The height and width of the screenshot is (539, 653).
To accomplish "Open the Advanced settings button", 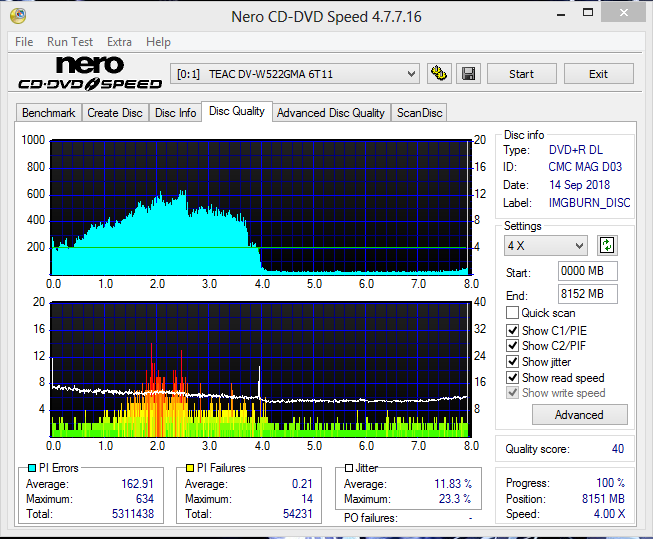I will 579,414.
